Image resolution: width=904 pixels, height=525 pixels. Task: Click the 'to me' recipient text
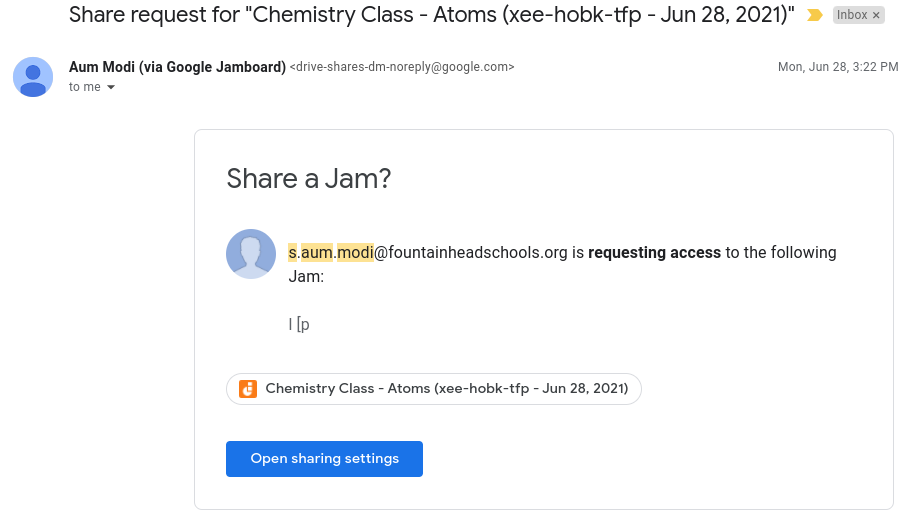pyautogui.click(x=85, y=87)
